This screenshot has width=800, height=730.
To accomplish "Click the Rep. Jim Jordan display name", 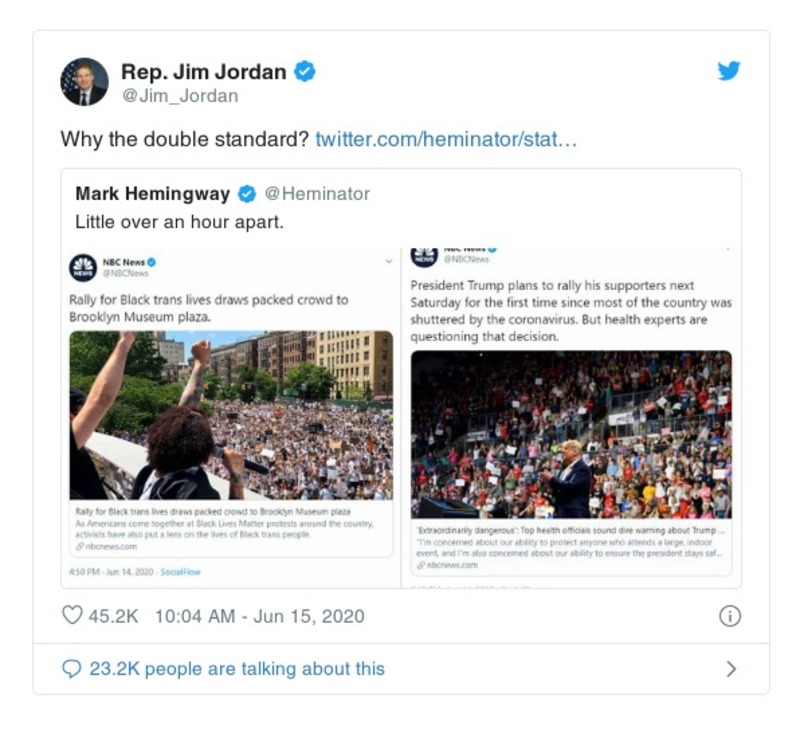I will point(204,71).
